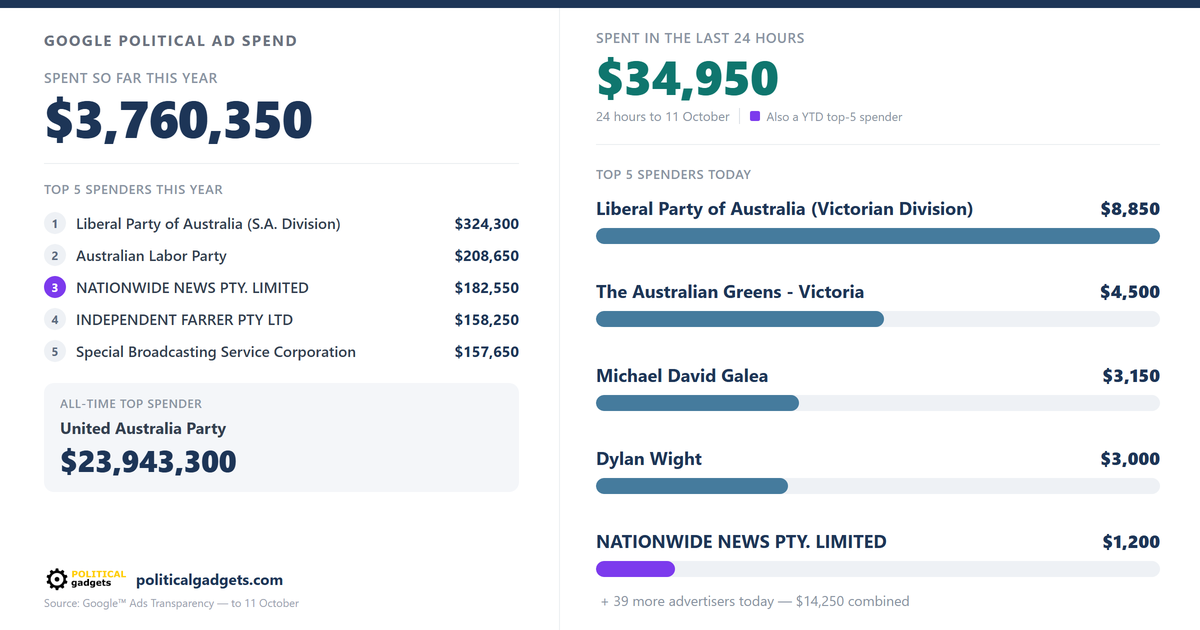
Task: Click the SPENT IN THE LAST 24 HOURS label
Action: coord(700,38)
